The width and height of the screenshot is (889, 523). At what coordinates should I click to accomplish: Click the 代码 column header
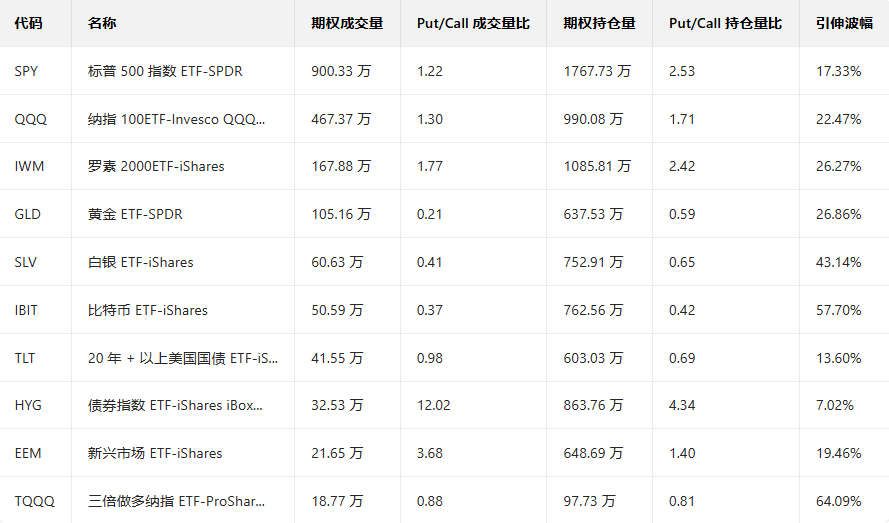[x=28, y=23]
